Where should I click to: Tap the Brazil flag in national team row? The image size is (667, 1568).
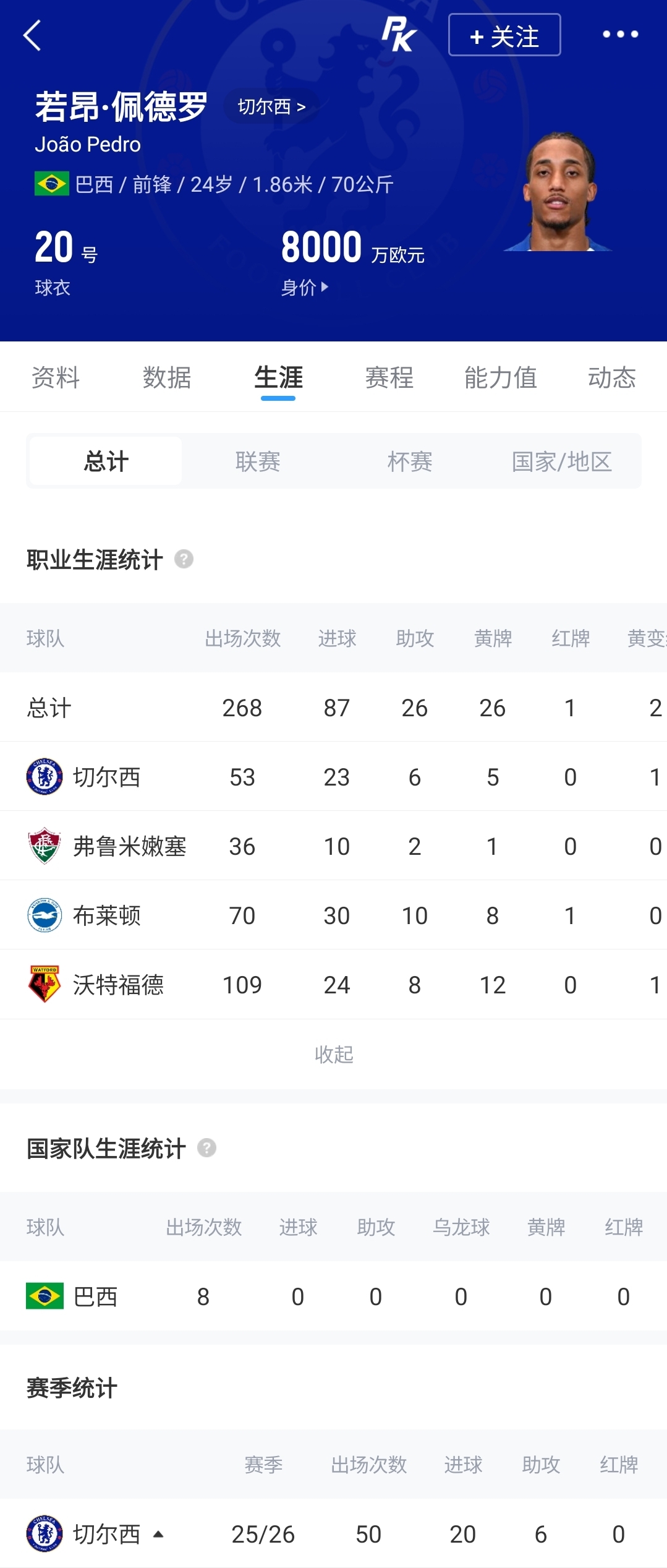[45, 1296]
